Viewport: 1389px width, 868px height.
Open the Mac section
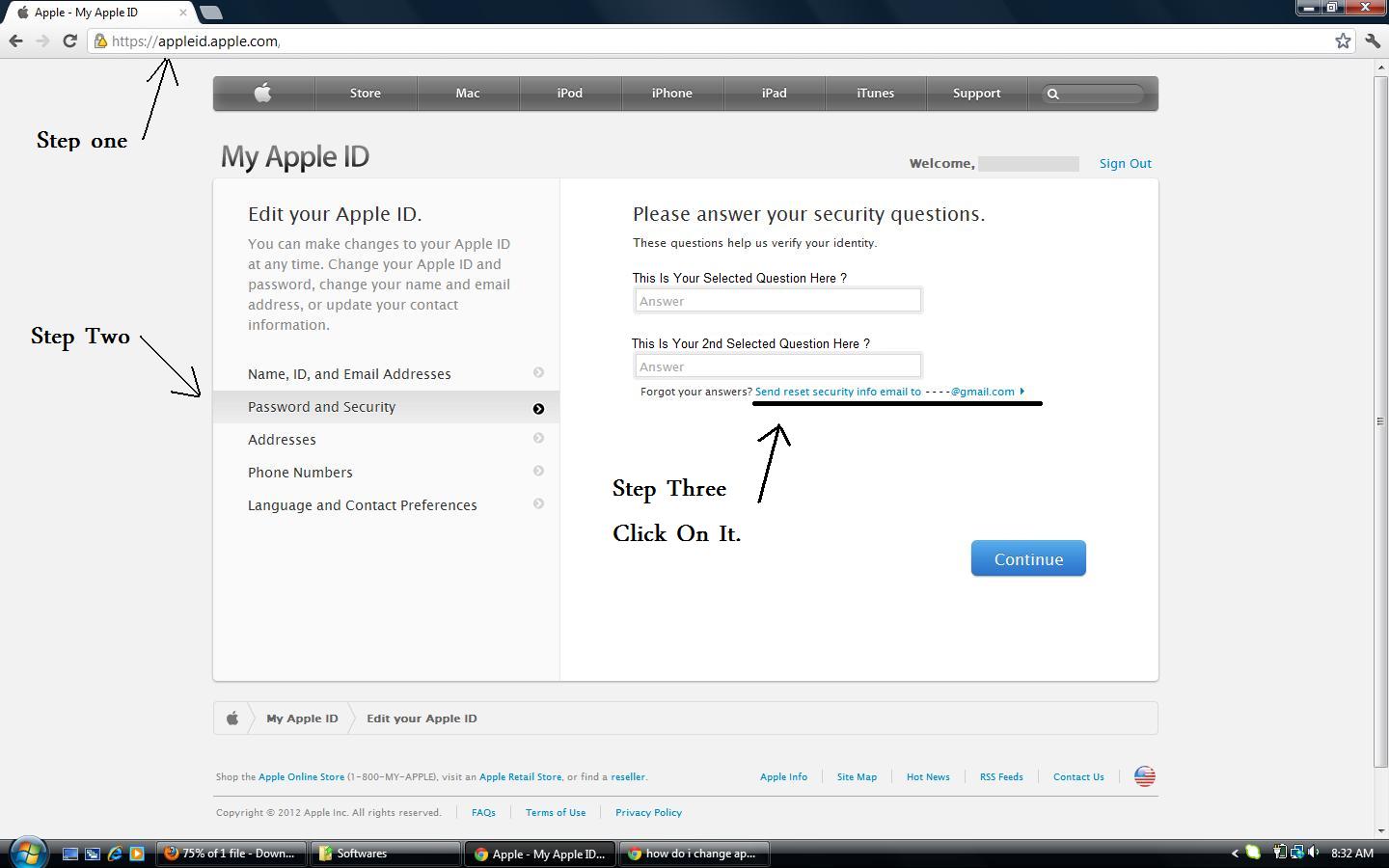tap(468, 94)
